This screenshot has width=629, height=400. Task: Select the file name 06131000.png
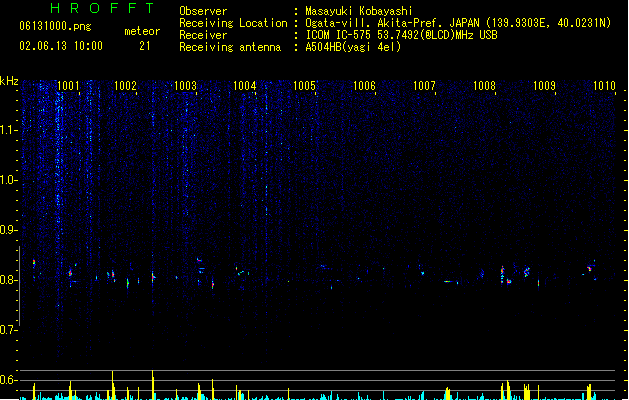[x=55, y=26]
